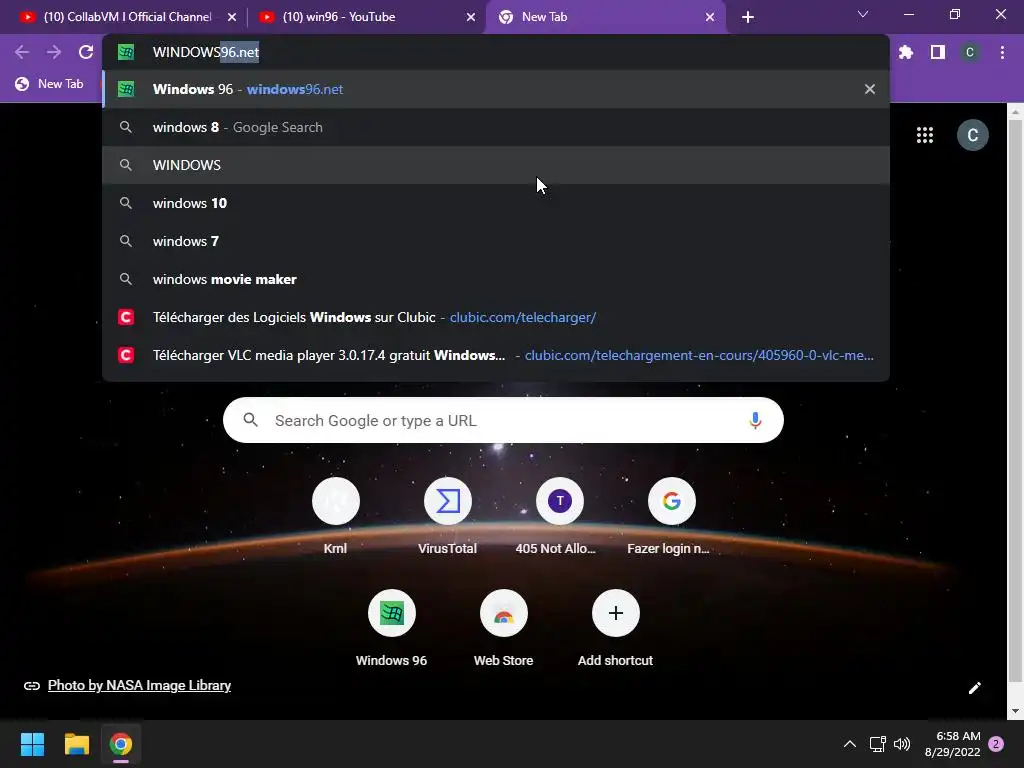The height and width of the screenshot is (768, 1024).
Task: Open the Chrome three-dot menu
Action: pos(1002,52)
